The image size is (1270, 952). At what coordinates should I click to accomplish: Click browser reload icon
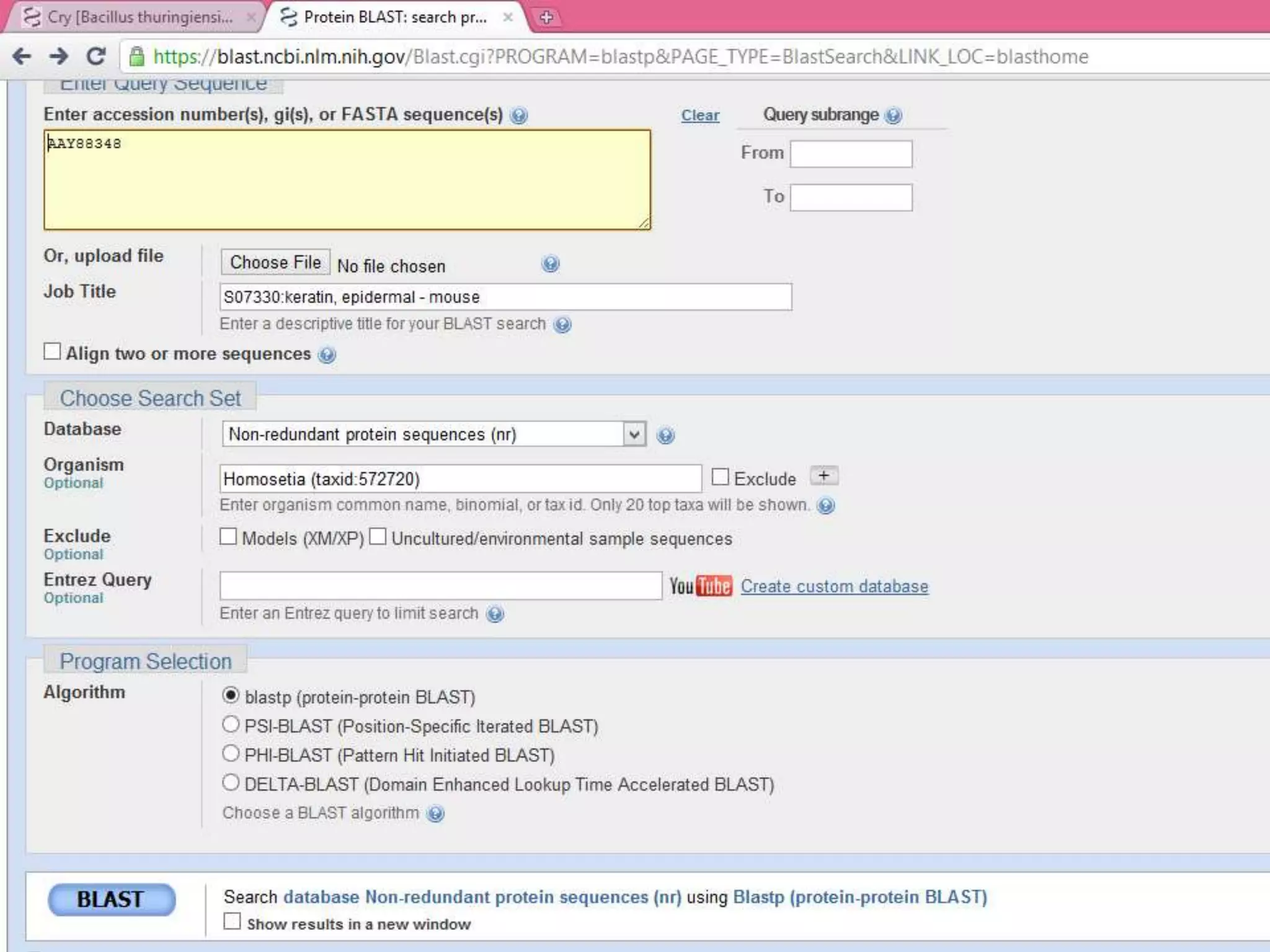(x=96, y=56)
